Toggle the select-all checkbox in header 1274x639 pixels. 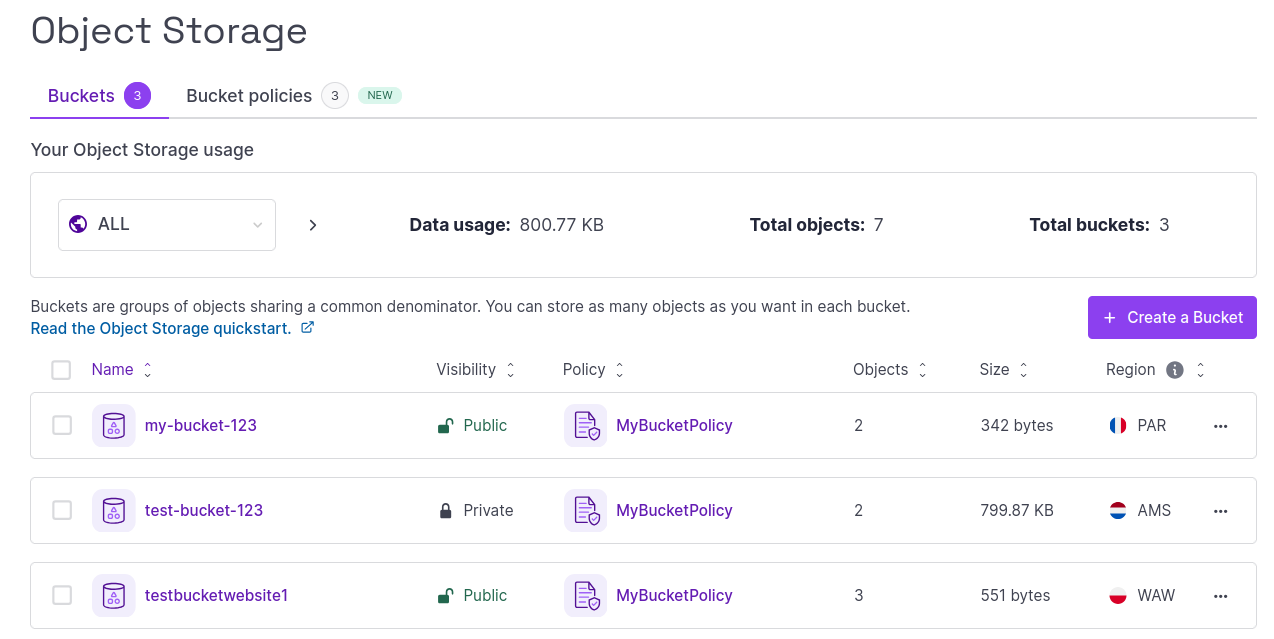(62, 370)
